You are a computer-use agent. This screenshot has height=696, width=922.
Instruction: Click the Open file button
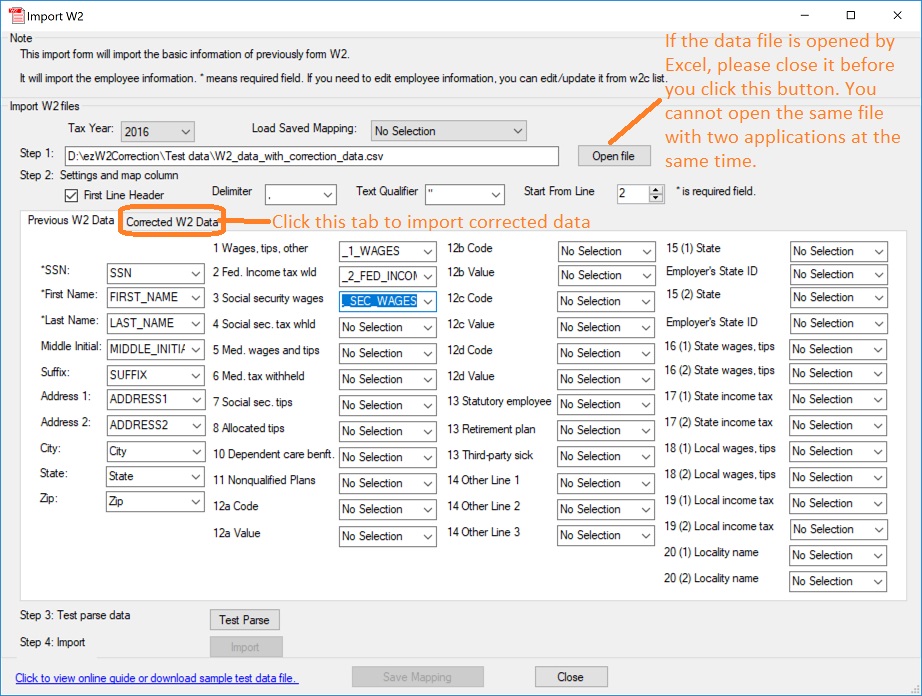tap(613, 156)
